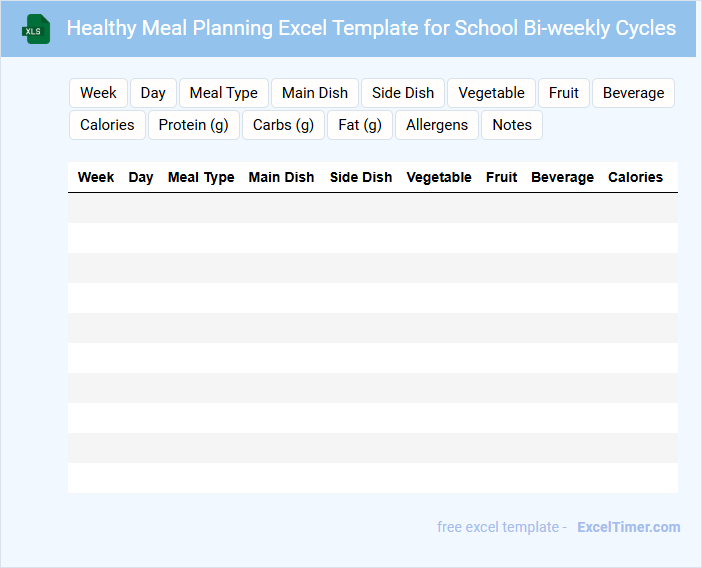Open the ExcelTimer.com link
Viewport: 702px width, 568px height.
point(628,527)
